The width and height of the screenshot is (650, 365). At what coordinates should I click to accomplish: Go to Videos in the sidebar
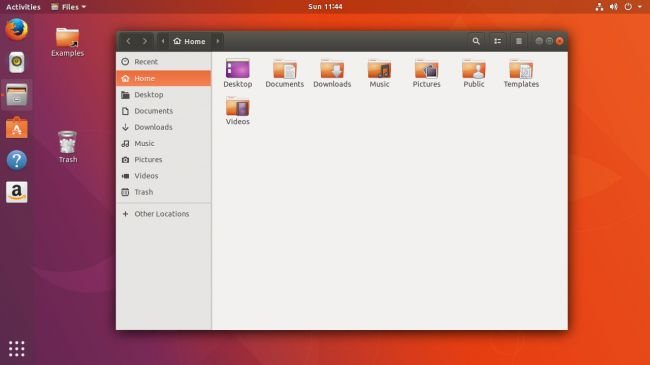(164, 175)
